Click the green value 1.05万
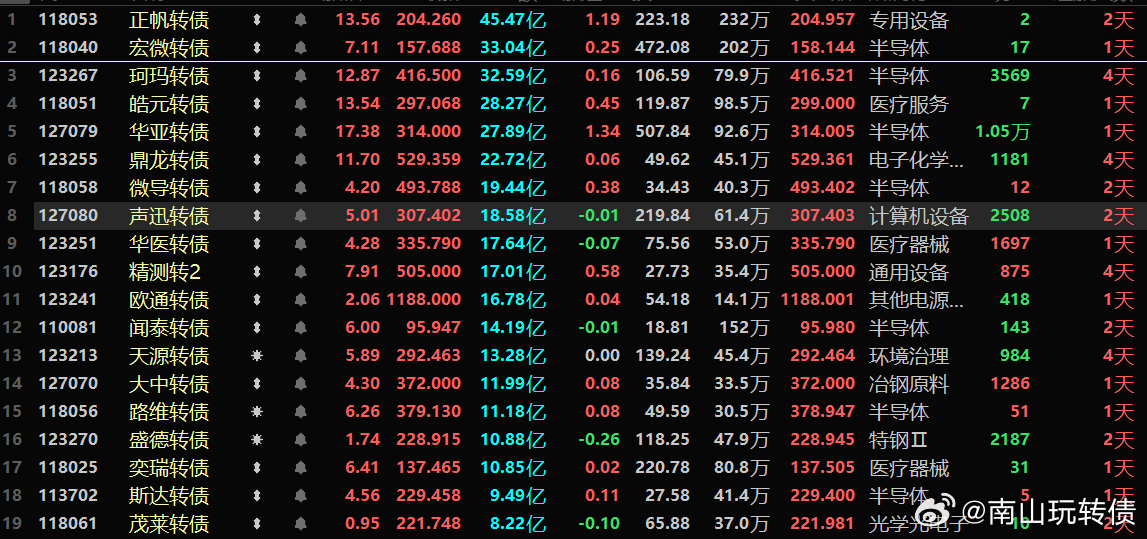This screenshot has width=1147, height=539. click(x=1003, y=132)
